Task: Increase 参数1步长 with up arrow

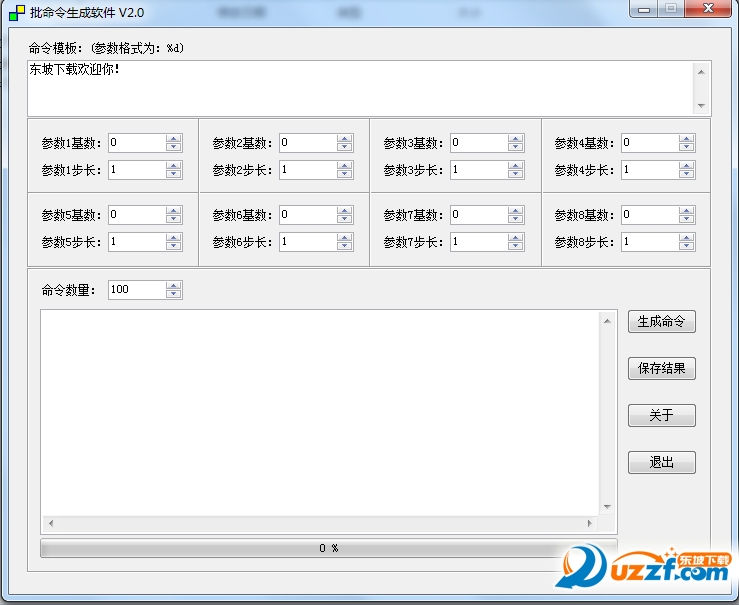Action: click(174, 165)
